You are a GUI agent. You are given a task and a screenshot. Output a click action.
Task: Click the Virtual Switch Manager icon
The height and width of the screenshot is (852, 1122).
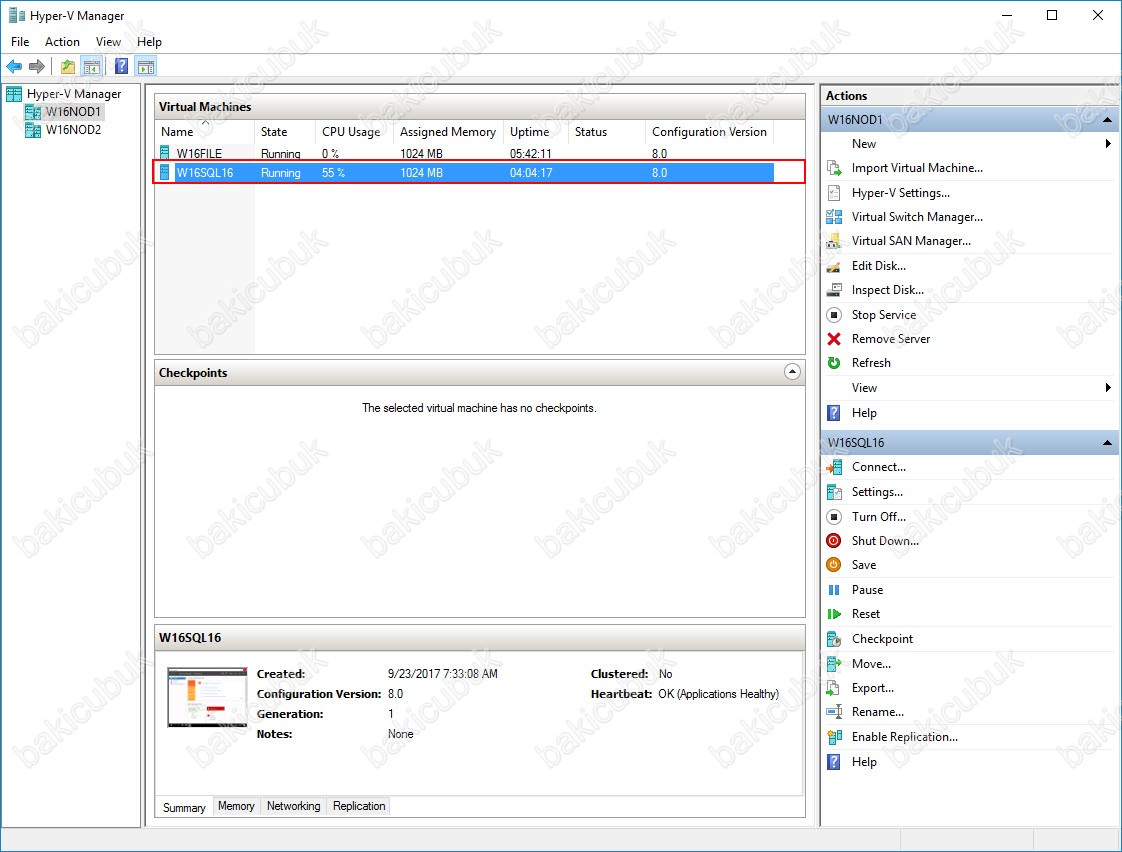834,217
